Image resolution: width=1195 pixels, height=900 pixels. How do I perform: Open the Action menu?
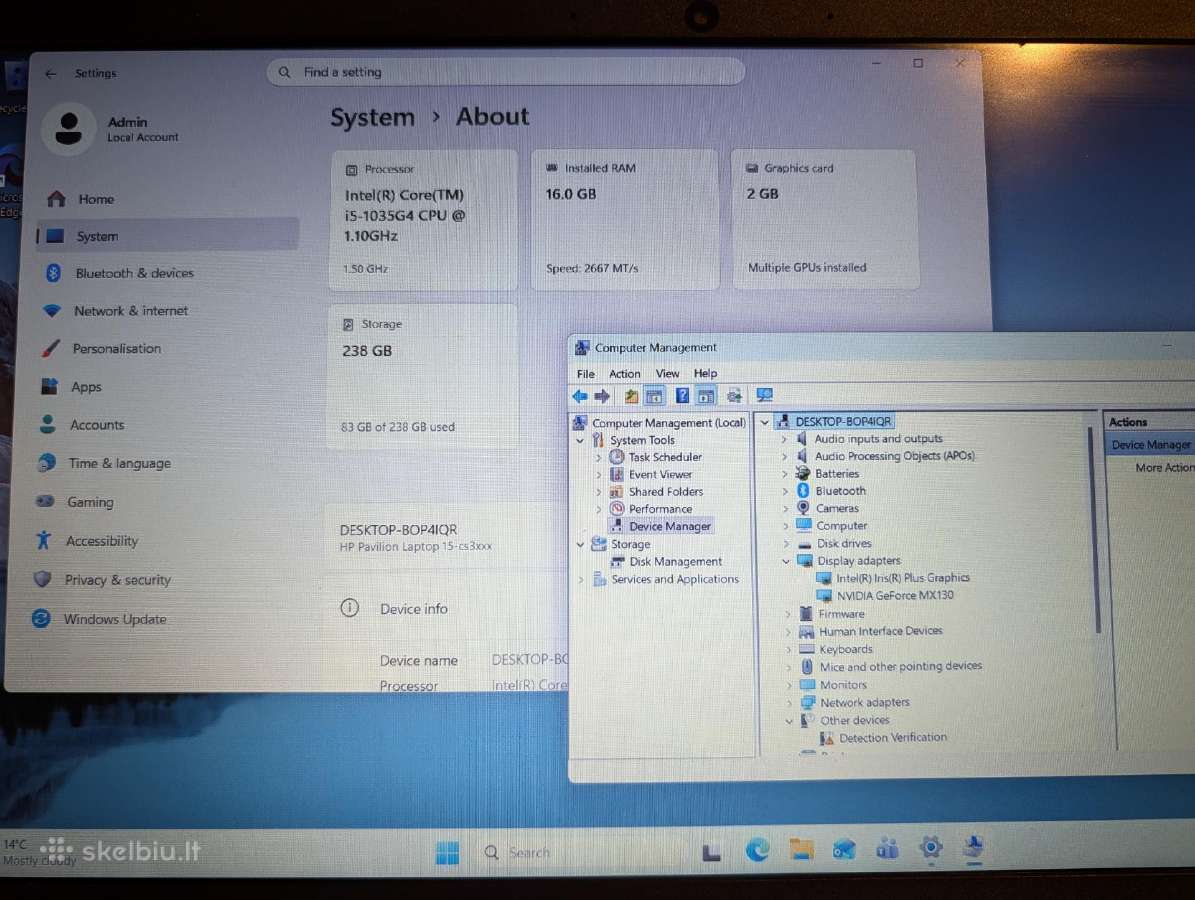tap(624, 374)
